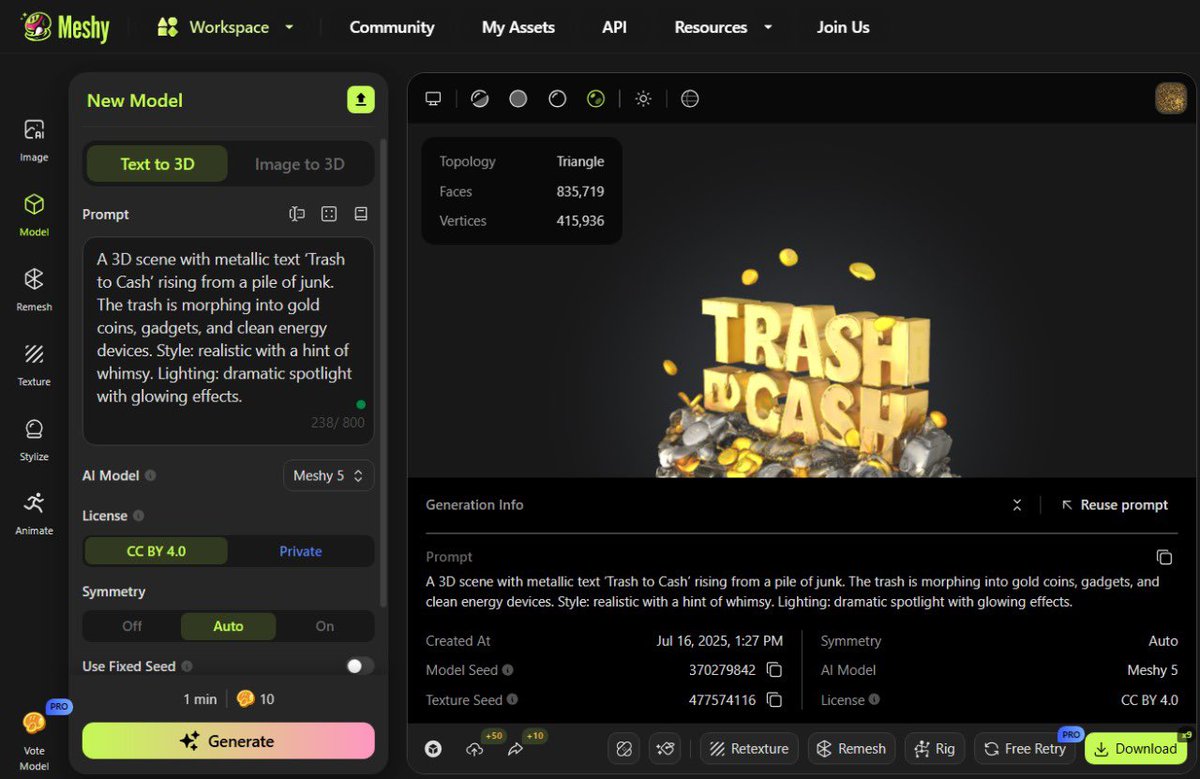
Task: Click the upload icon beside New Model
Action: point(360,99)
